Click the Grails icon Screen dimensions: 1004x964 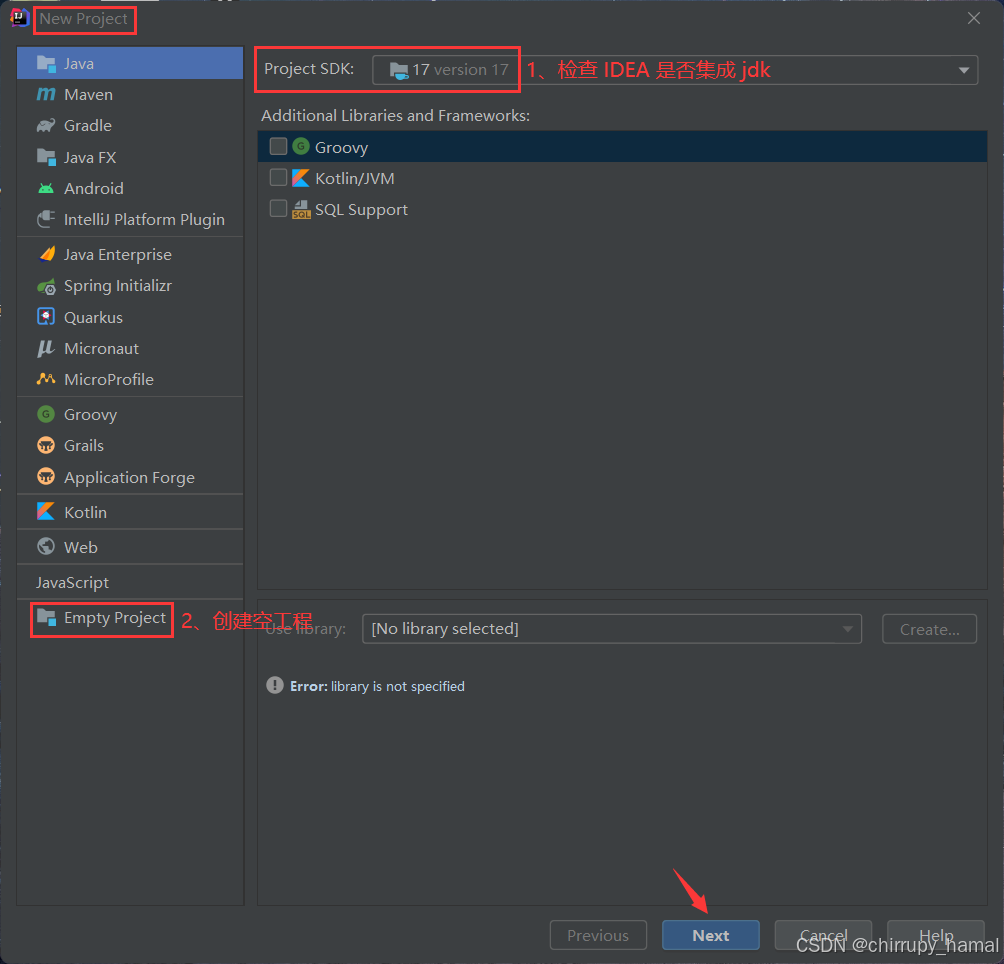46,446
